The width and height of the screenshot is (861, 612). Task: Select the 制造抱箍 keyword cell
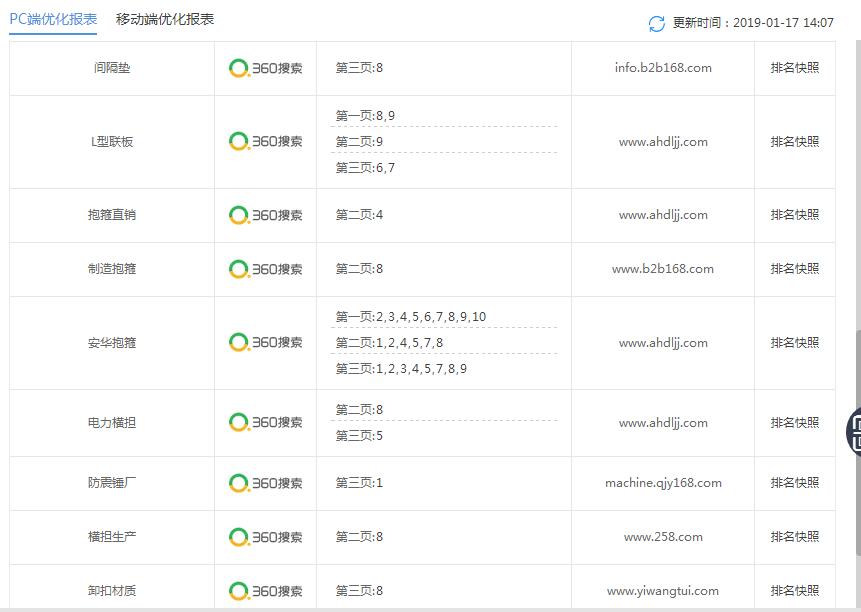coord(112,269)
